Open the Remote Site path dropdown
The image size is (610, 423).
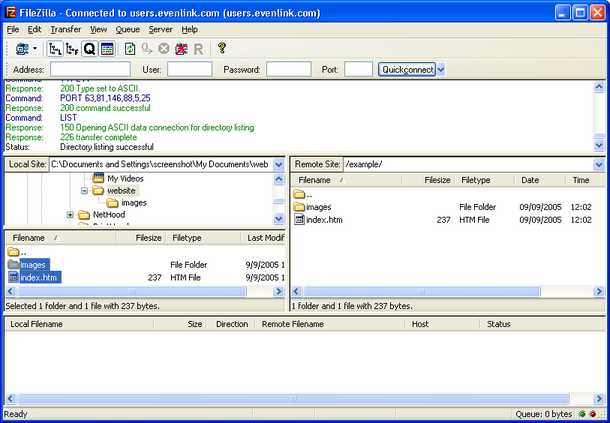click(x=599, y=165)
